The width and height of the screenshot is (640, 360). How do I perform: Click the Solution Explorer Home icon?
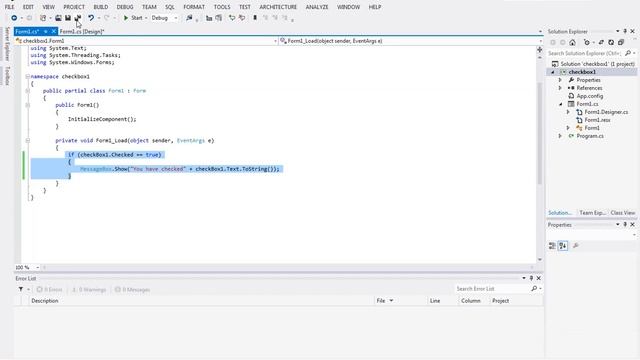coord(572,42)
